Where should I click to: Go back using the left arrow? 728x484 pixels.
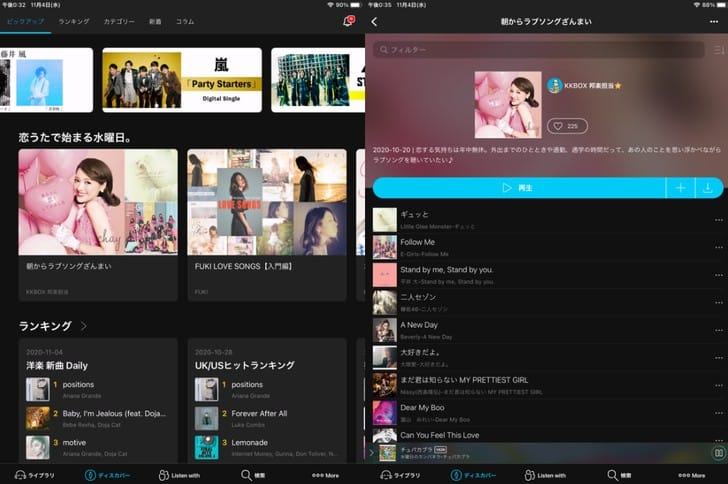pos(374,21)
